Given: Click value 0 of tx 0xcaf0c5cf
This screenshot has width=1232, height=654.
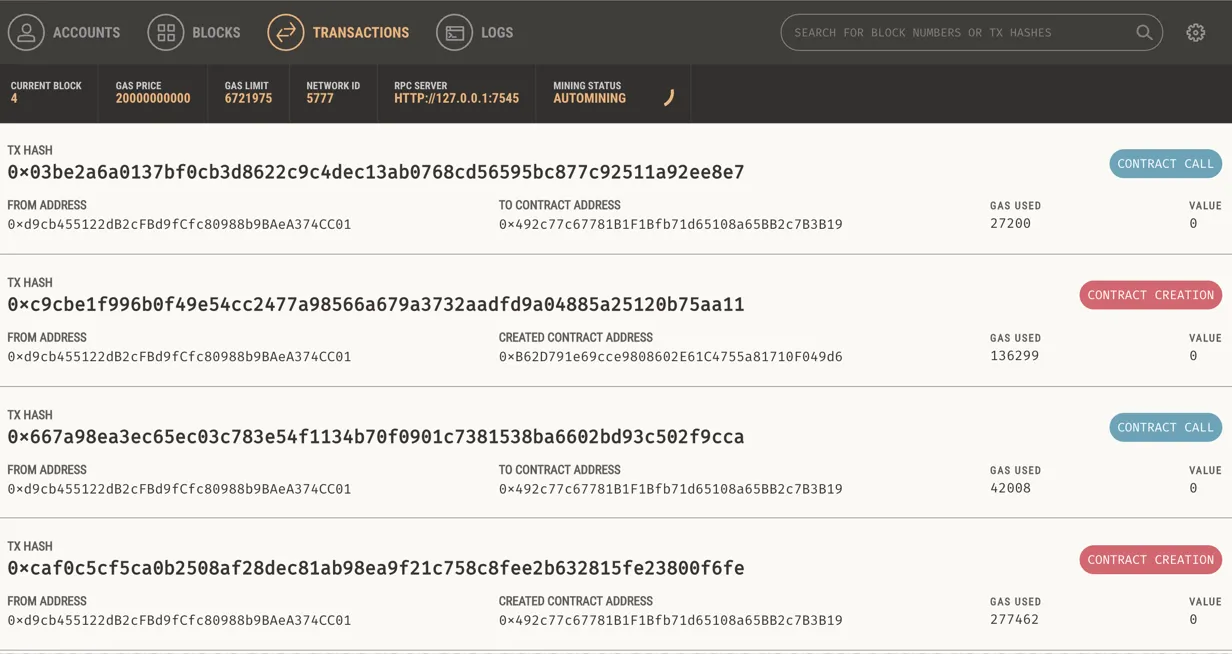Looking at the screenshot, I should pos(1193,620).
